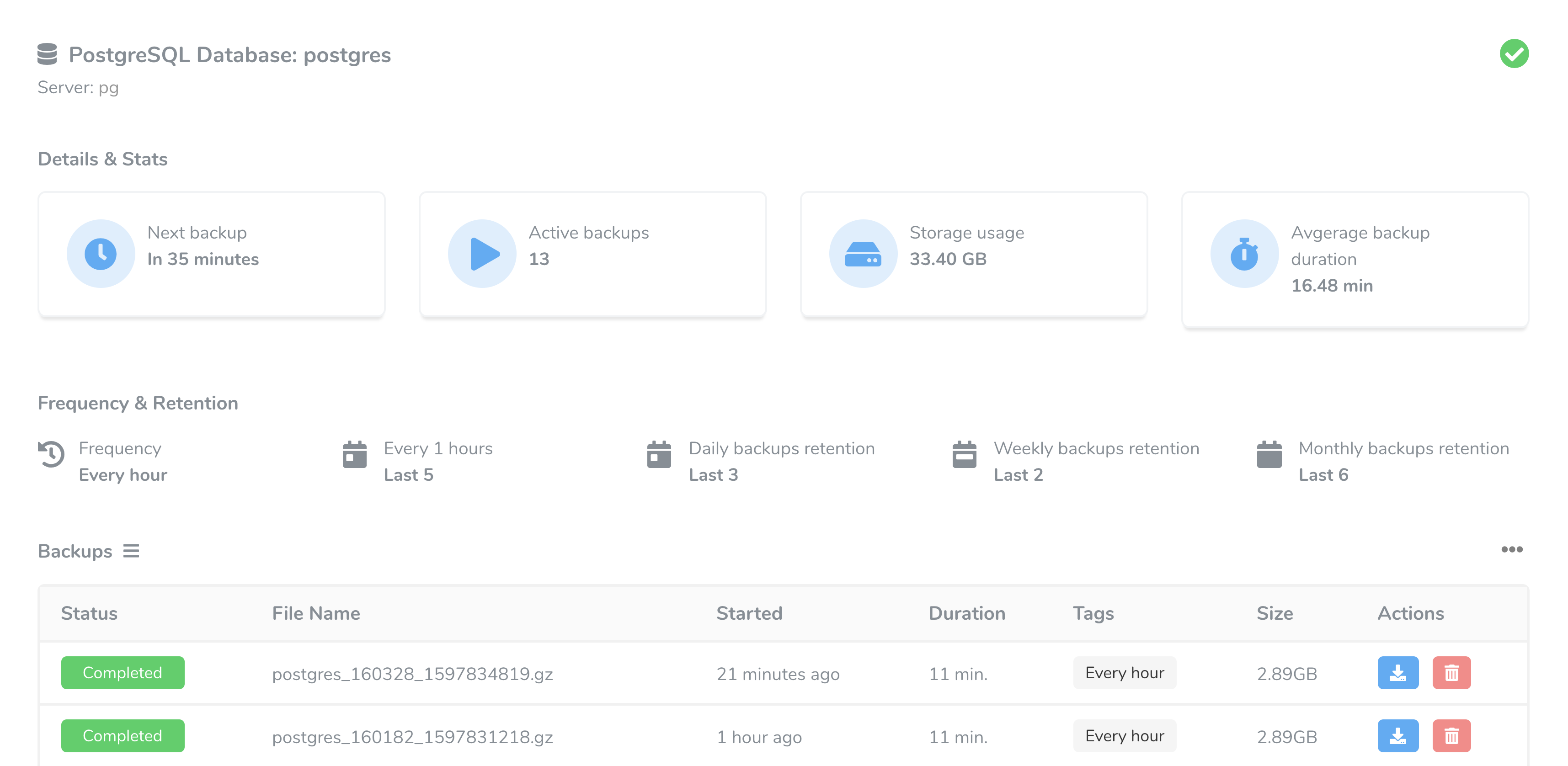Click the green check status icon

point(1514,53)
